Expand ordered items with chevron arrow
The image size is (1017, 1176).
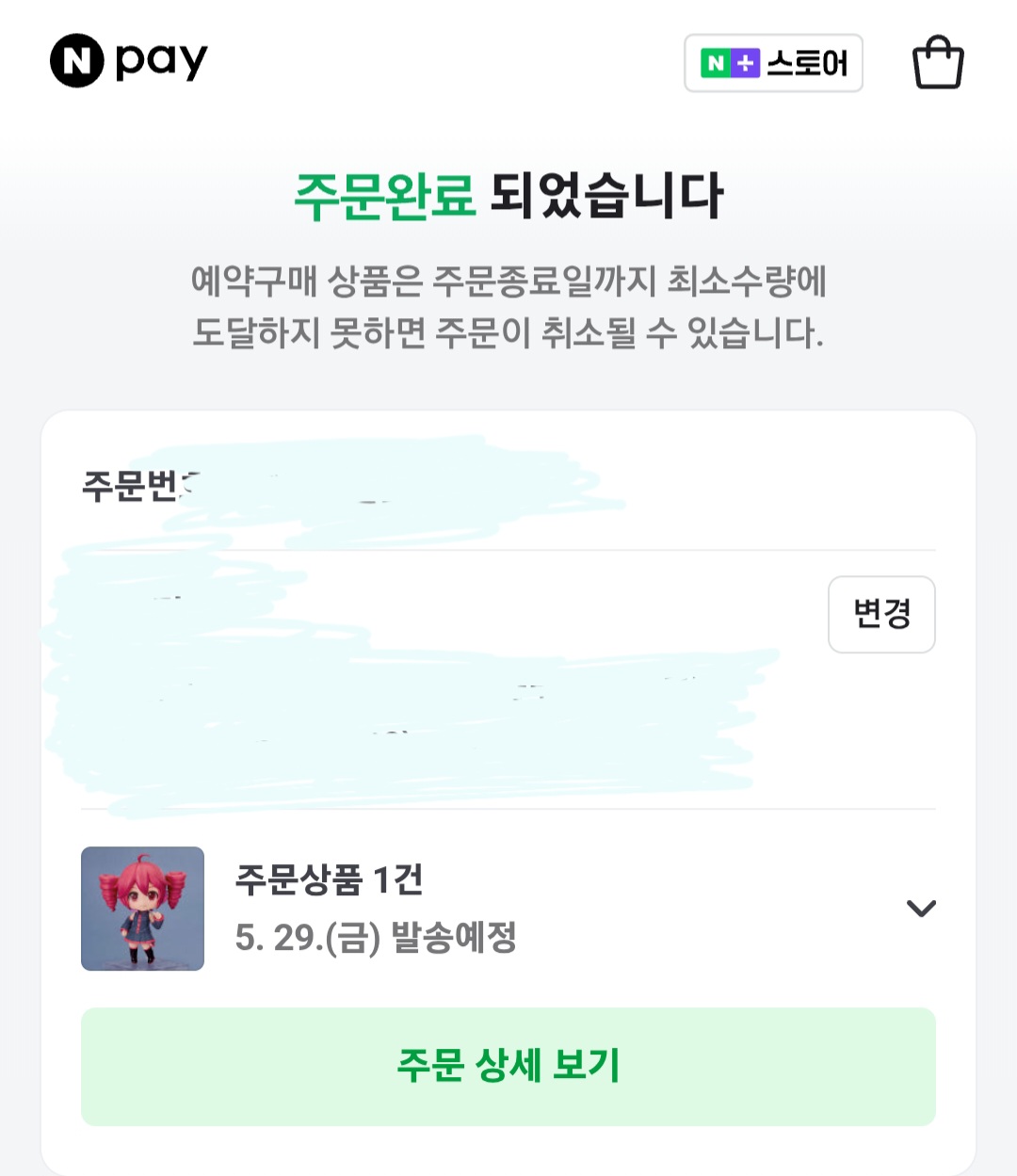pyautogui.click(x=920, y=908)
